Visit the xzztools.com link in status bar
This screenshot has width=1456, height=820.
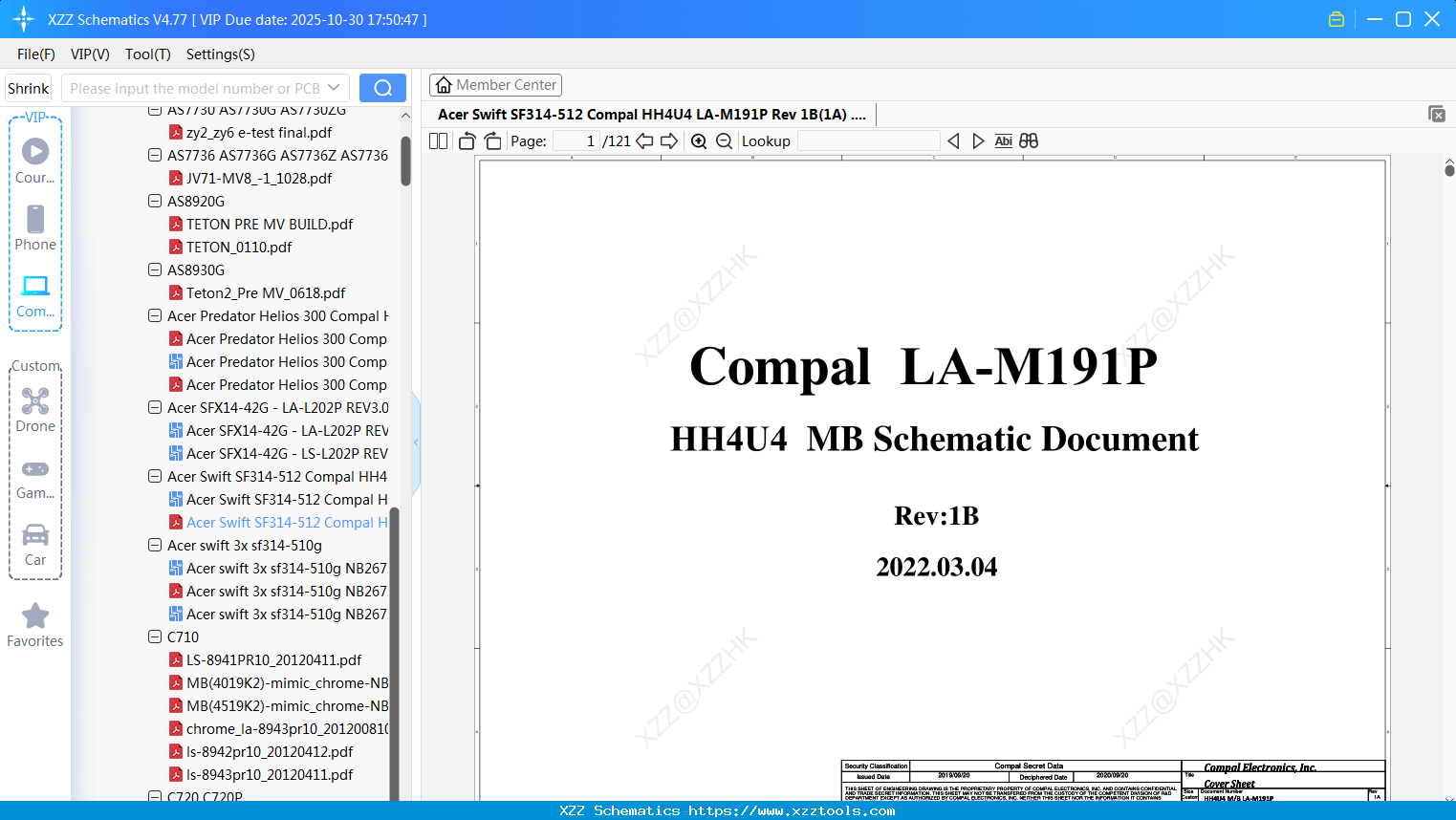click(792, 810)
